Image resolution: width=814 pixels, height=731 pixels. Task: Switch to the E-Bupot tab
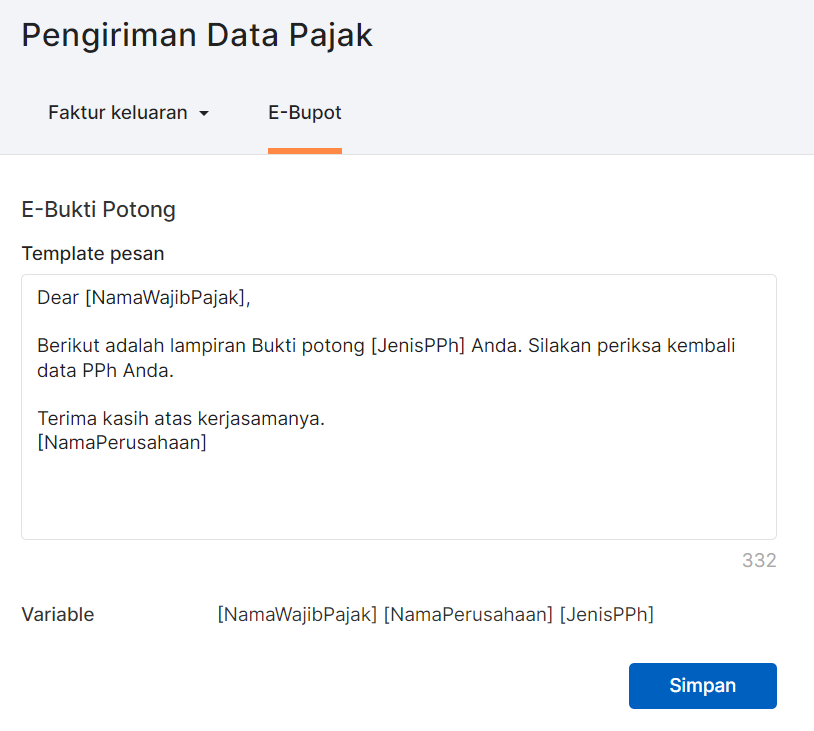pyautogui.click(x=305, y=113)
